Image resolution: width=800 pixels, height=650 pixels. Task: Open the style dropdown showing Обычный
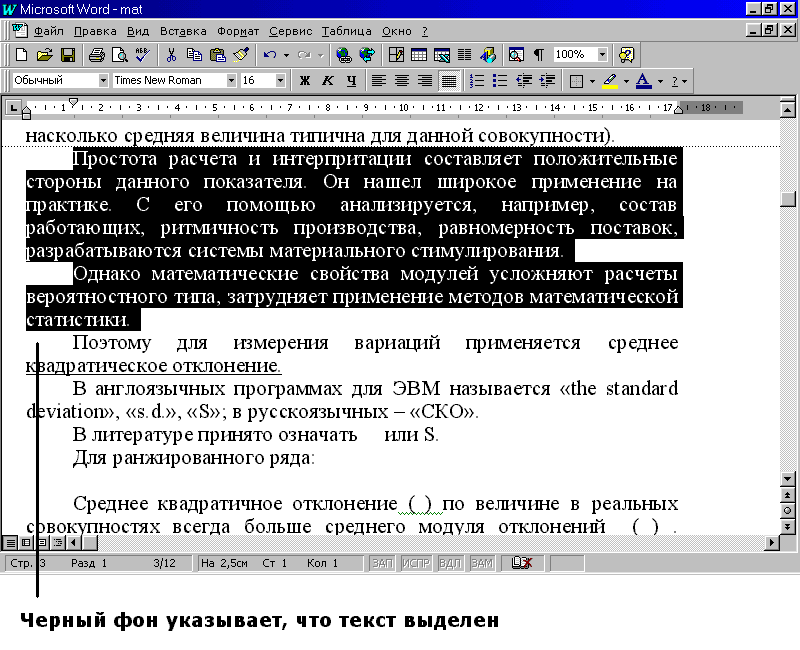click(103, 81)
